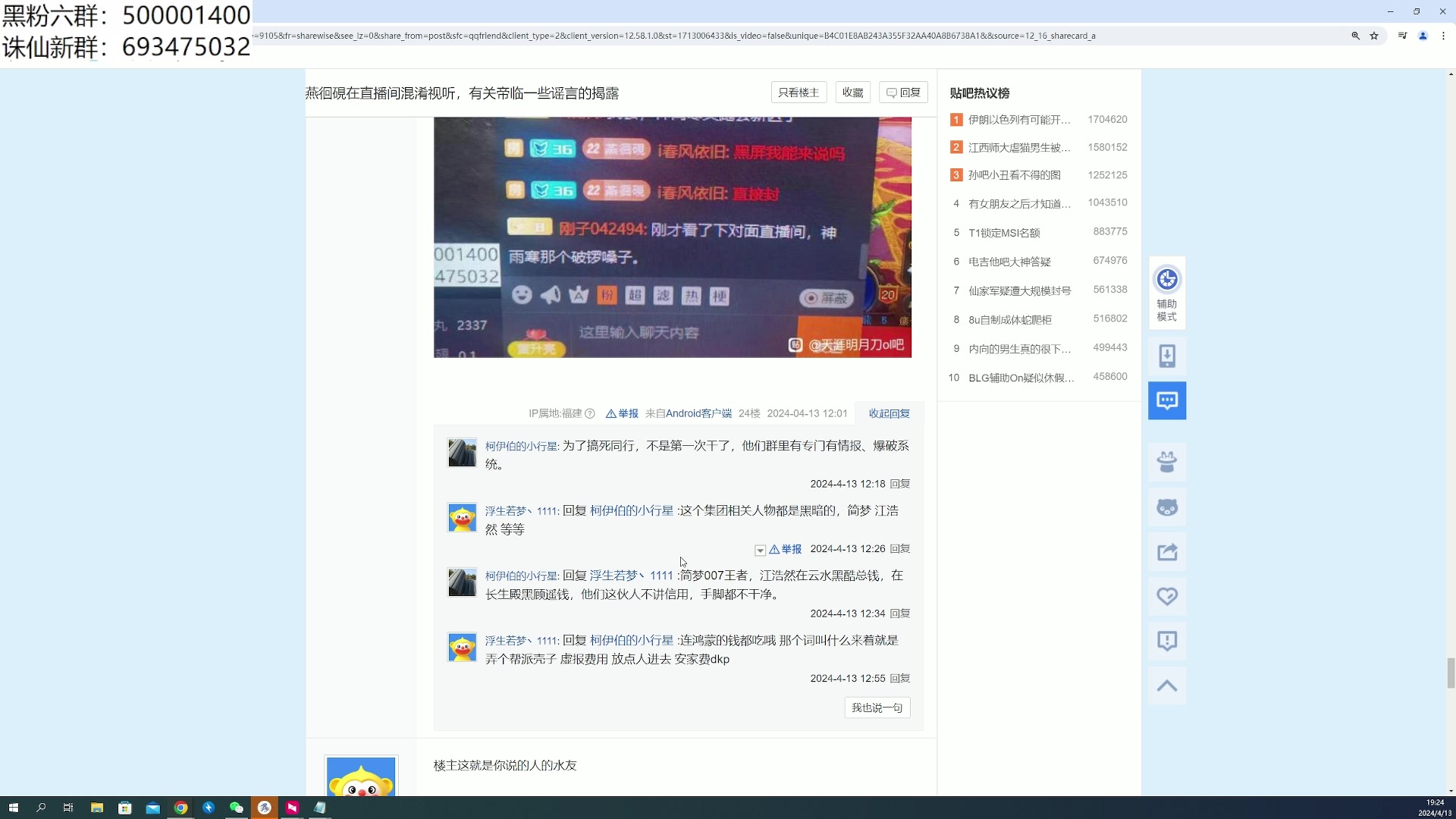
Task: Click the share arrow icon in sidebar
Action: coord(1166,552)
